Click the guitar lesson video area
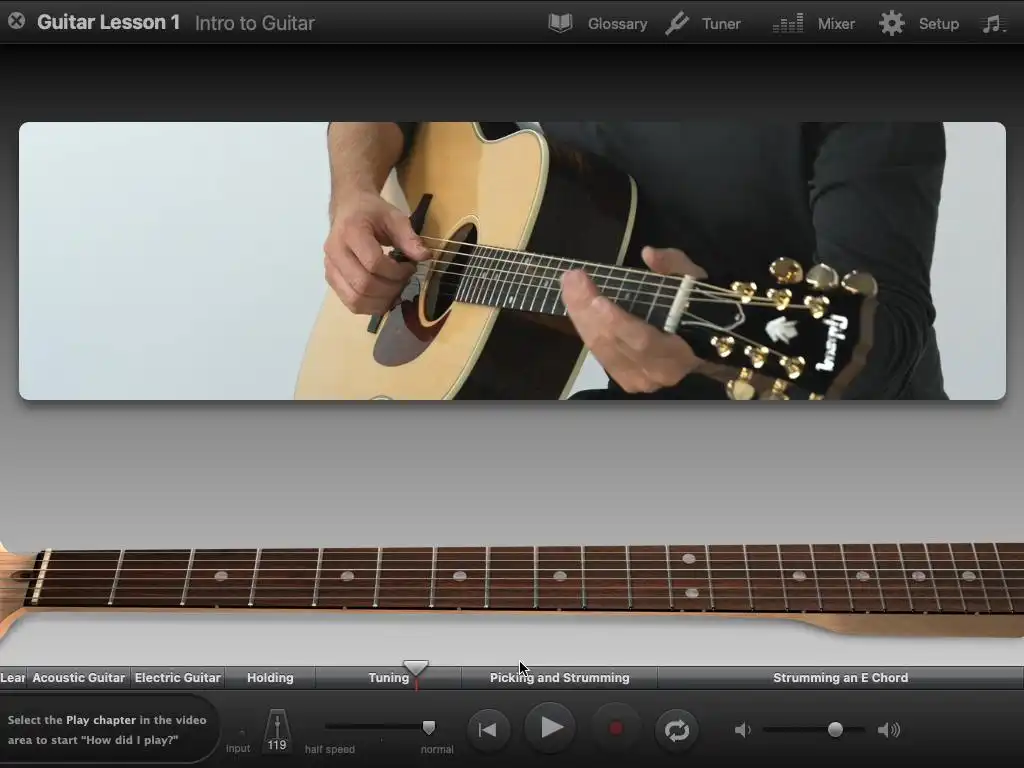1024x768 pixels. (512, 261)
